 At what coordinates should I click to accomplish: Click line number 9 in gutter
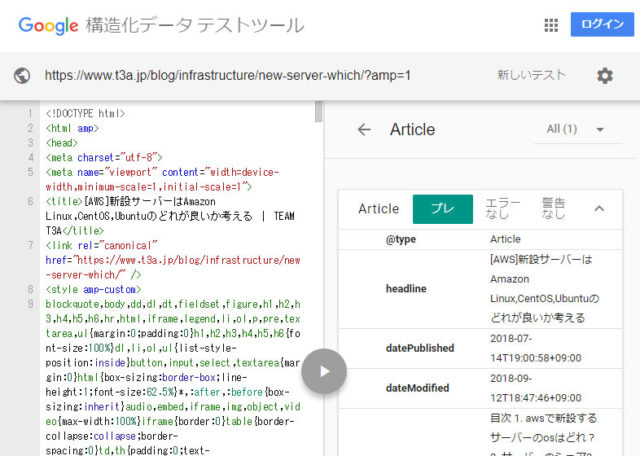(30, 304)
